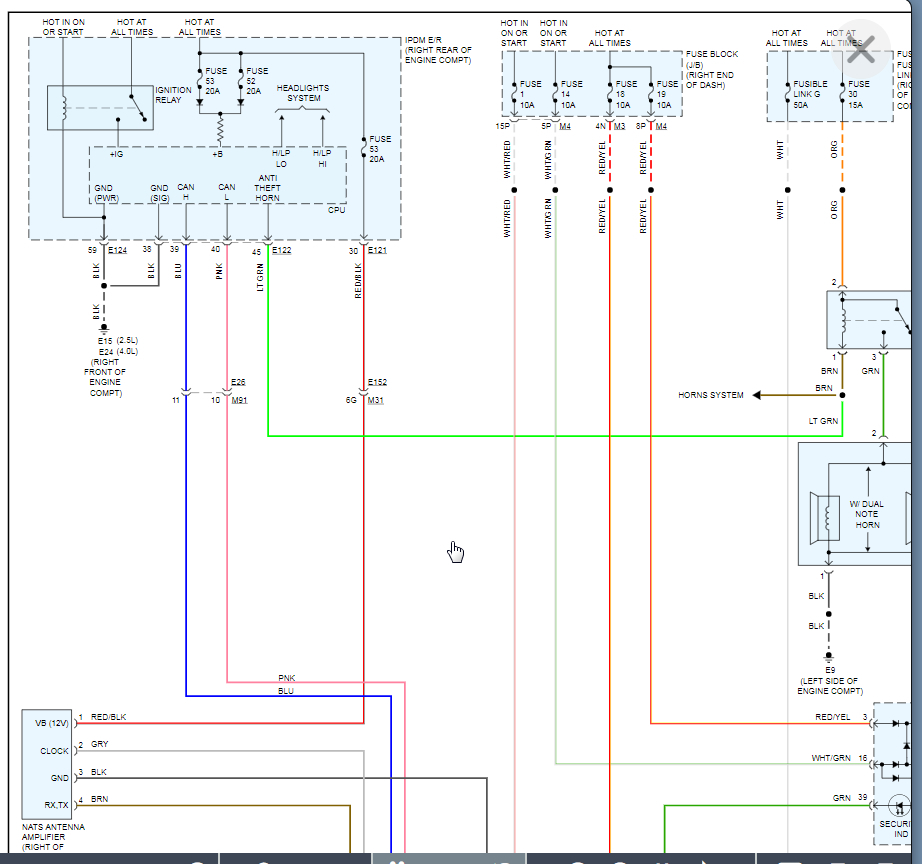The image size is (922, 864).
Task: Open the E122 connector link
Action: point(282,250)
